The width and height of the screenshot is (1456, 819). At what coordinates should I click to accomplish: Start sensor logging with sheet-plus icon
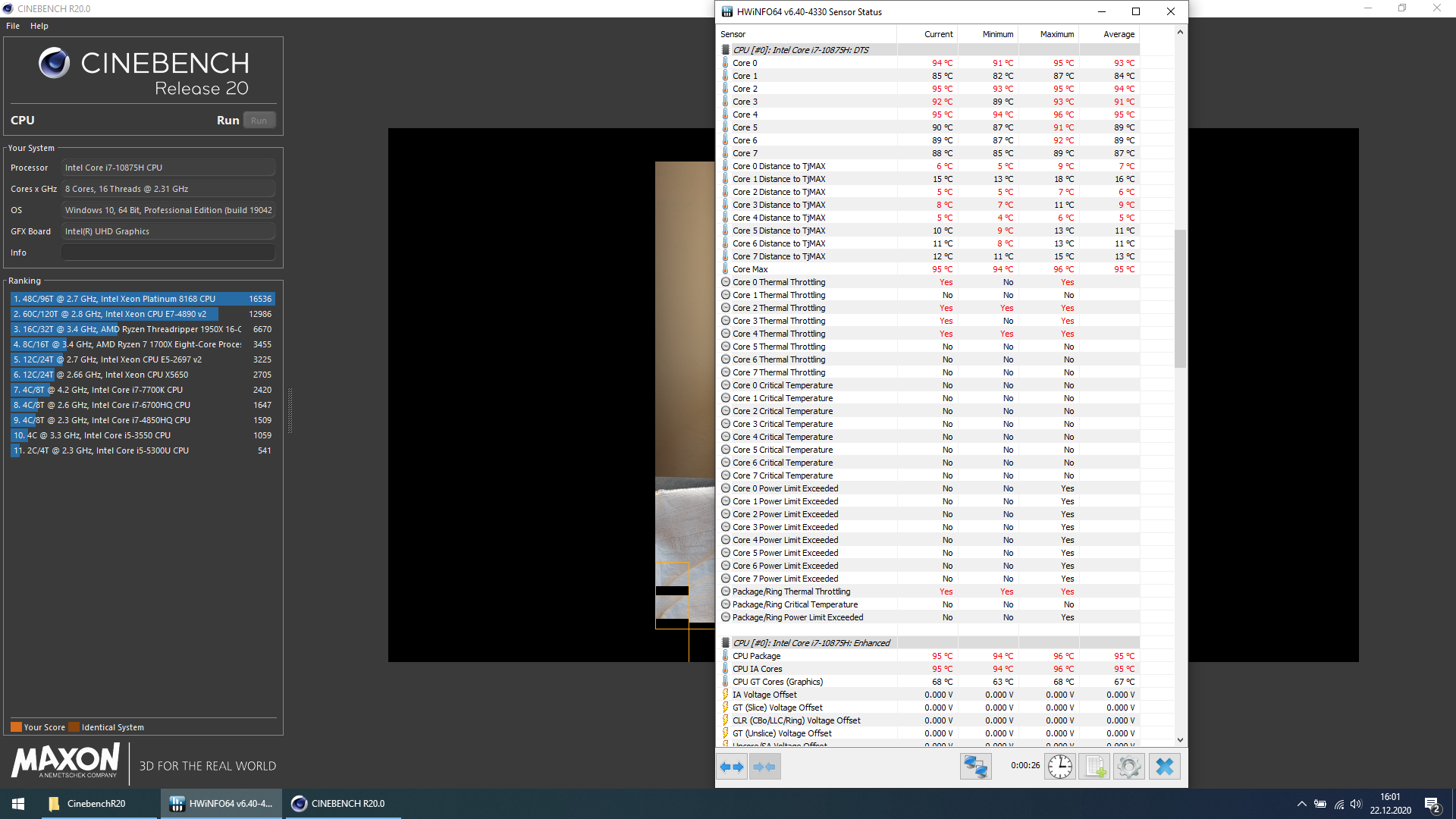pos(1095,767)
